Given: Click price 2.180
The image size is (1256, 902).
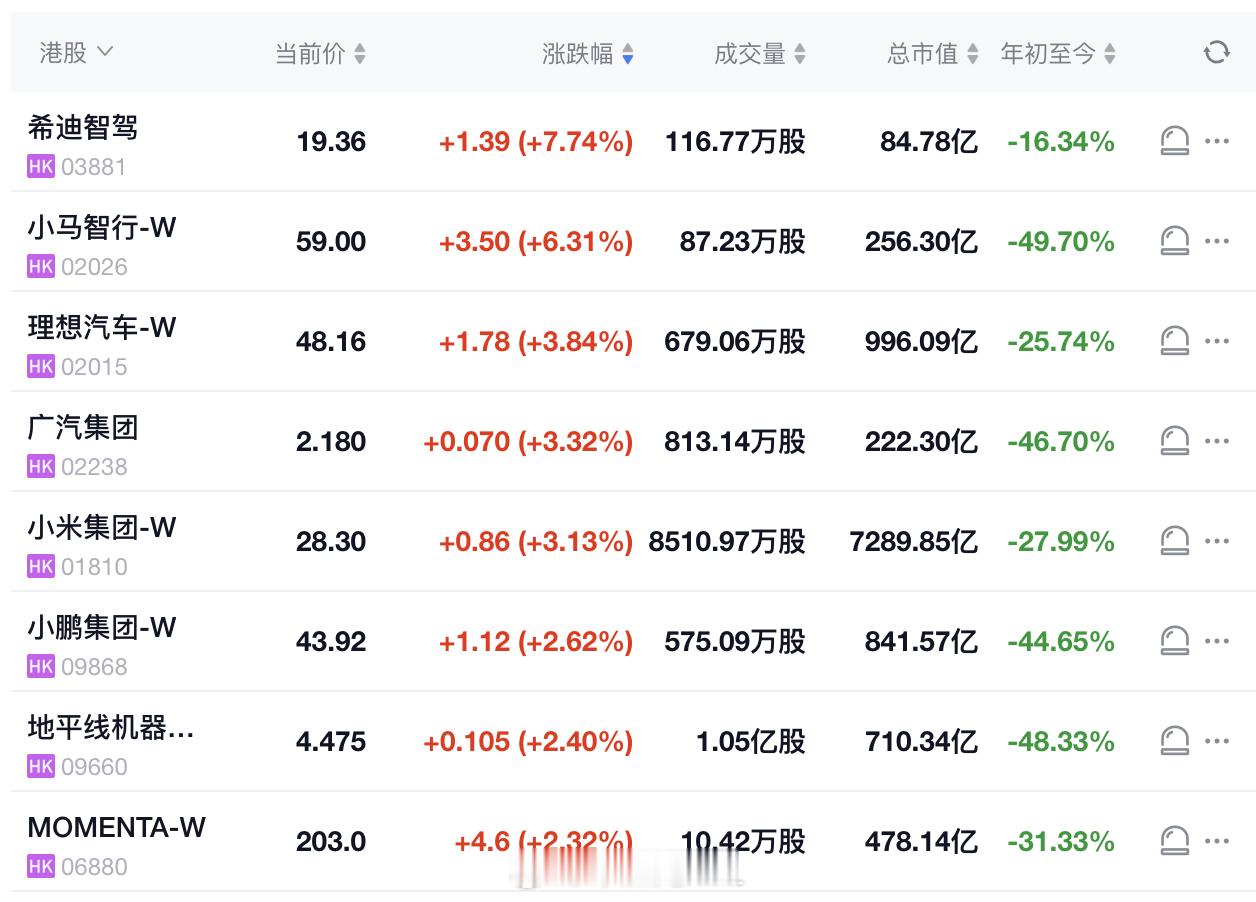Looking at the screenshot, I should 331,442.
